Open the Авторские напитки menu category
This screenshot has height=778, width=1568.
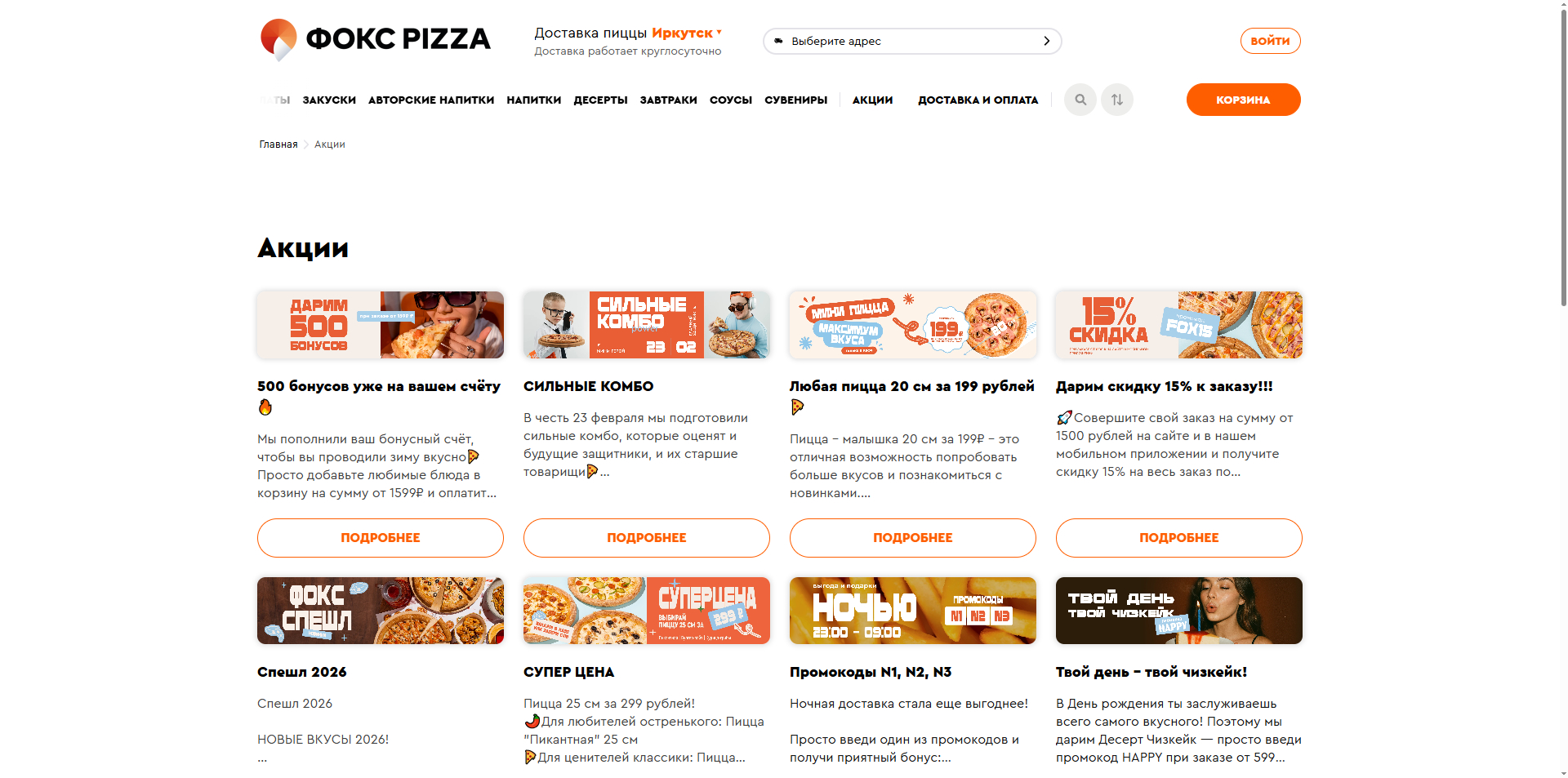point(431,100)
